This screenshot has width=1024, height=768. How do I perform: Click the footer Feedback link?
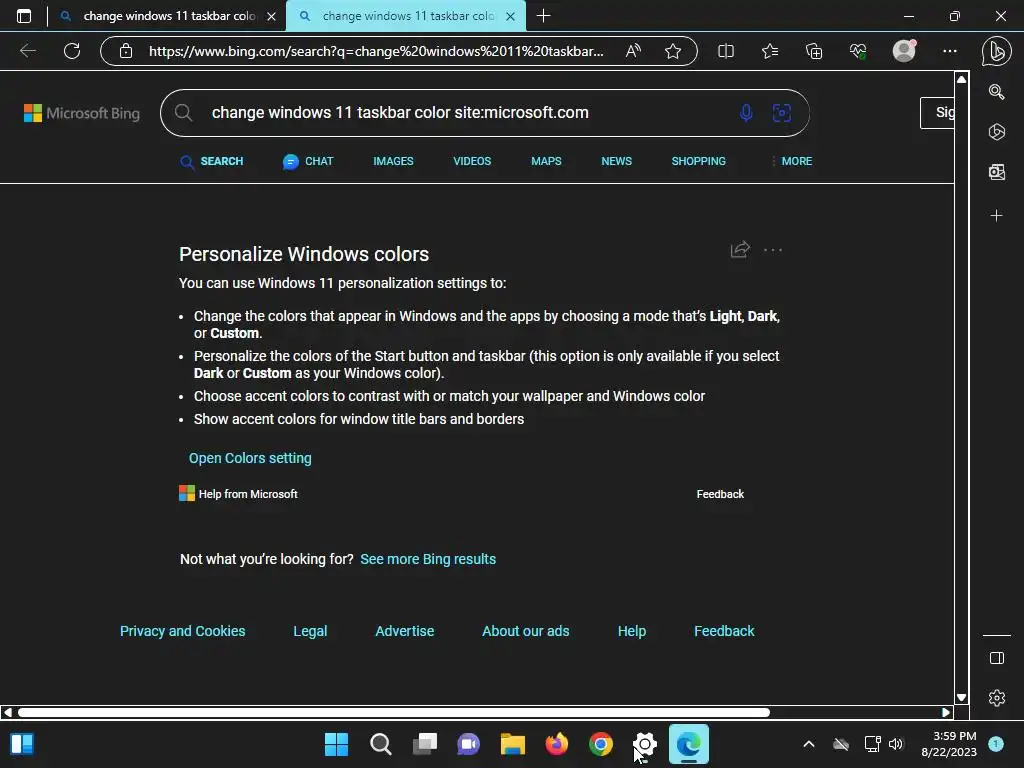(x=724, y=631)
